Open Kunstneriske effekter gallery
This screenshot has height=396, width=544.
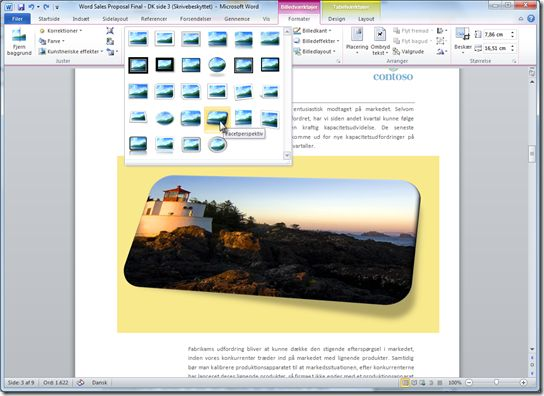click(71, 51)
